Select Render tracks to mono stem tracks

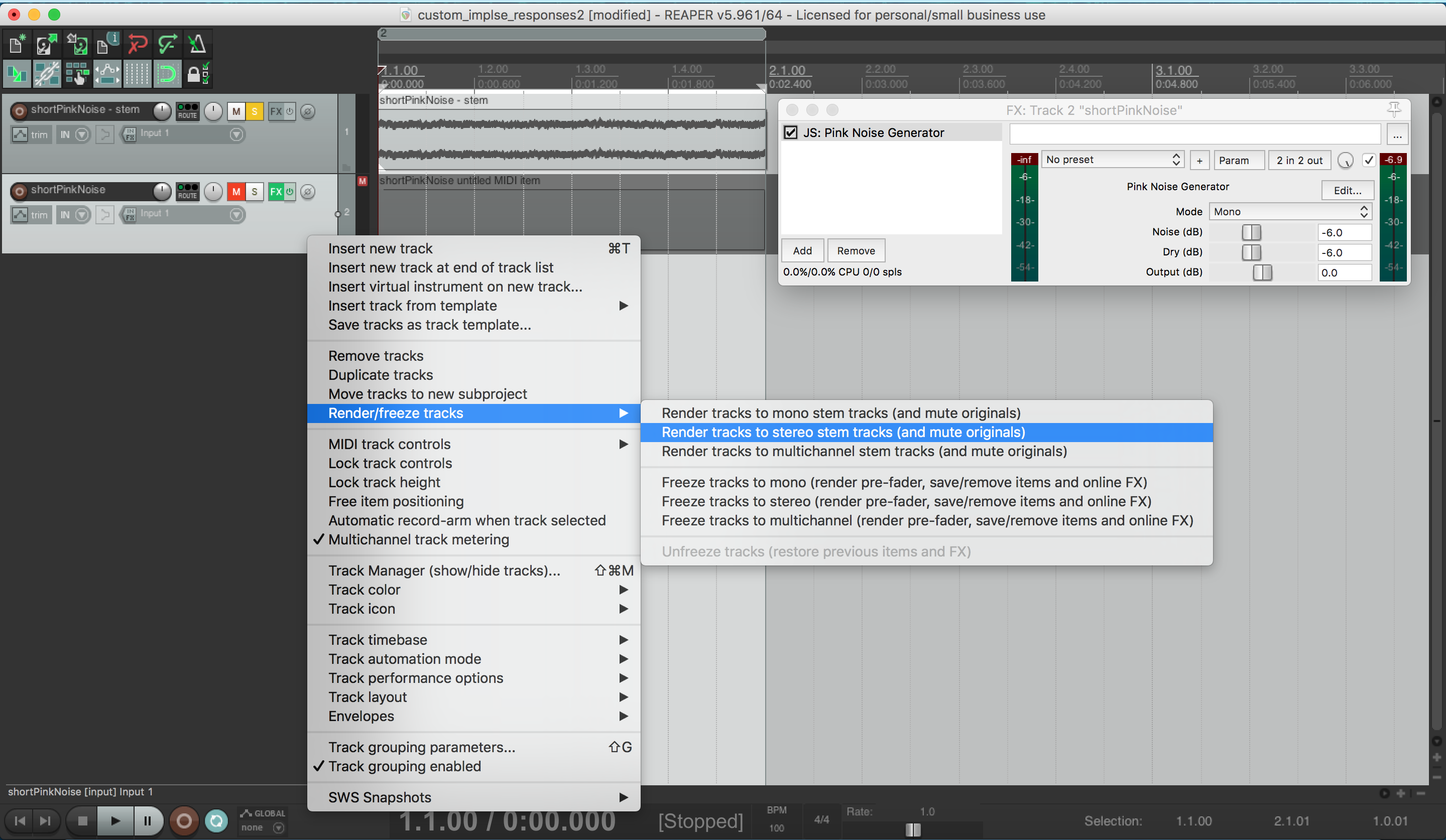tap(926, 413)
